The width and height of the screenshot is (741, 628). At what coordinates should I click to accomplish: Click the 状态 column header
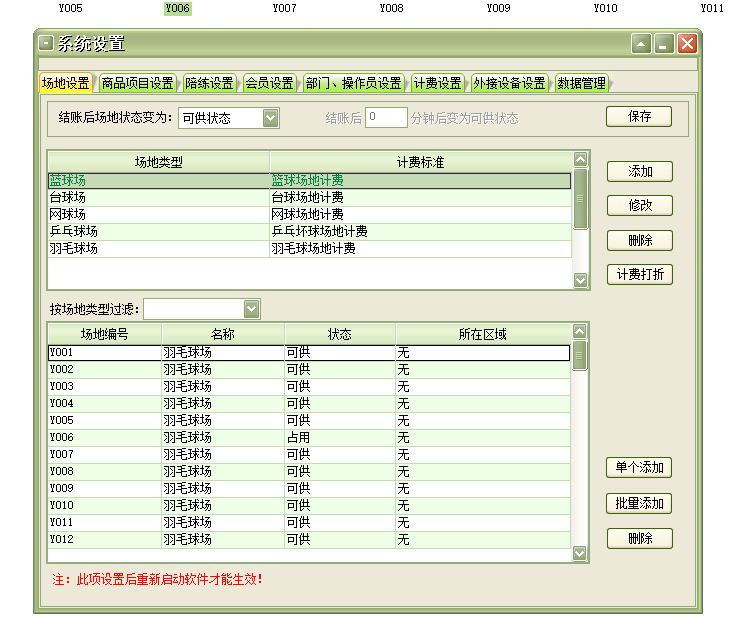(340, 334)
